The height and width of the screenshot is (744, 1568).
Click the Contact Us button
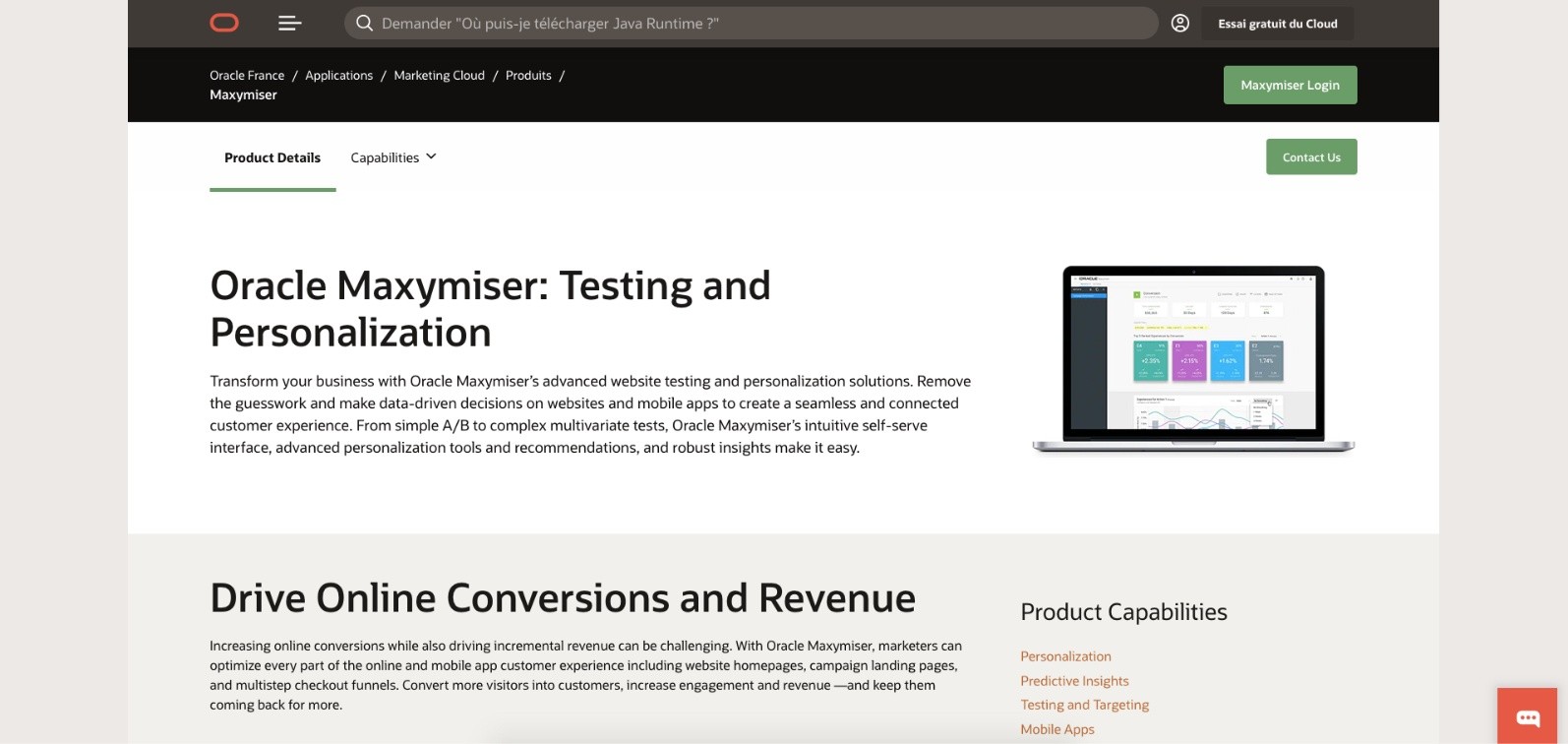click(x=1311, y=157)
